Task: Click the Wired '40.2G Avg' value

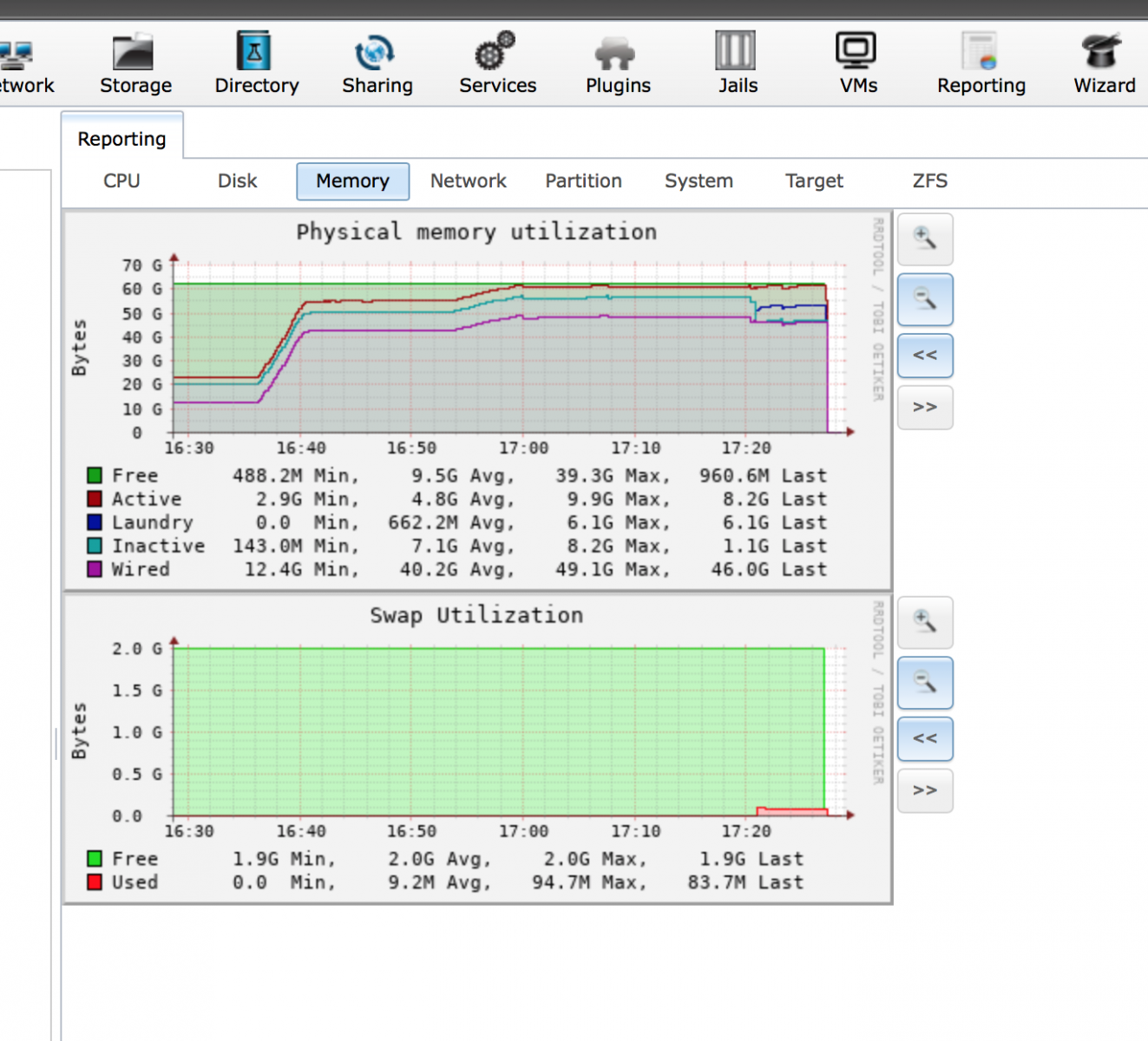Action: pos(457,570)
